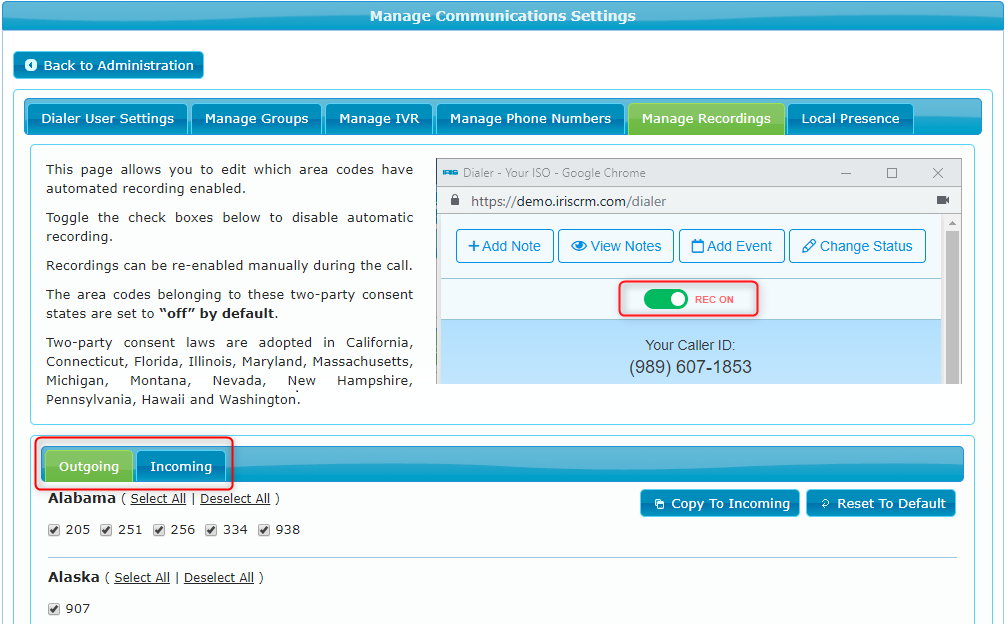Switch to the Manage Groups tab

point(256,118)
